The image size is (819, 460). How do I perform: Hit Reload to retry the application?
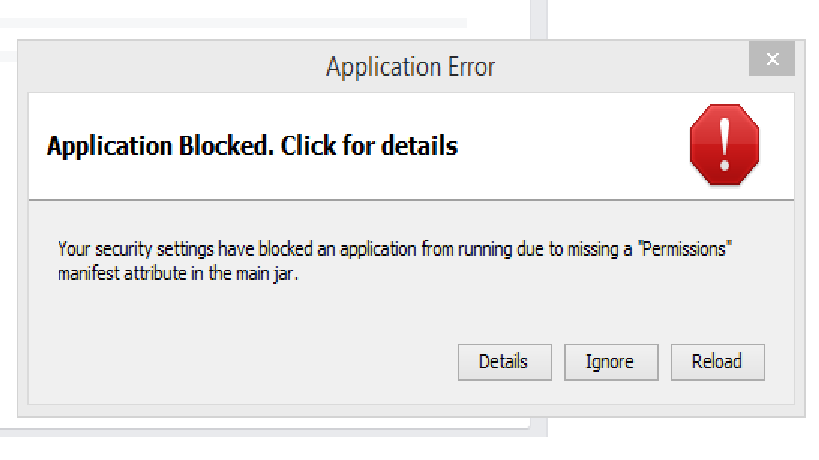pyautogui.click(x=717, y=361)
